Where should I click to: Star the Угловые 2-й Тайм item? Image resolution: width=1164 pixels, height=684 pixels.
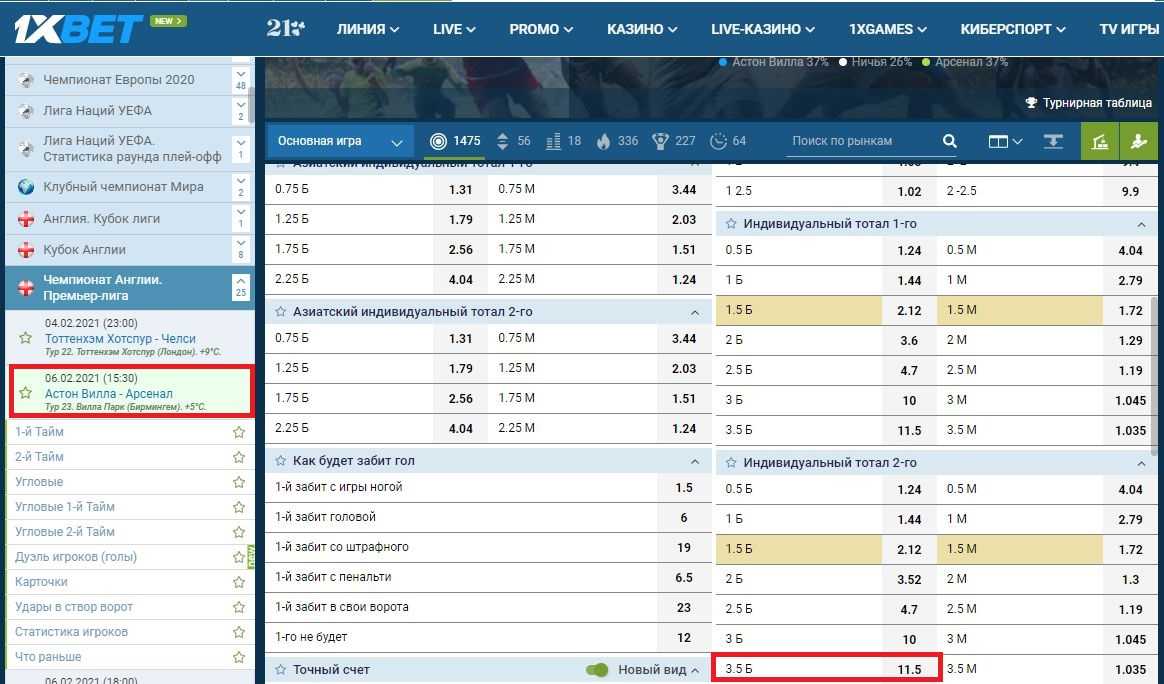click(x=238, y=532)
